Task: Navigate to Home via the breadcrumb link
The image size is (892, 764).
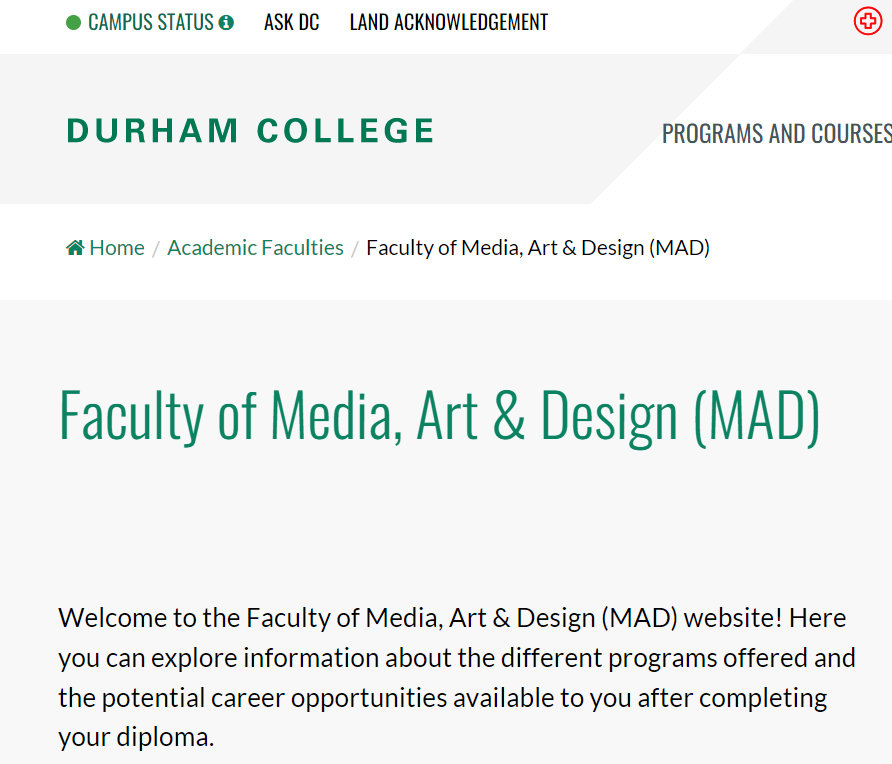Action: point(116,246)
